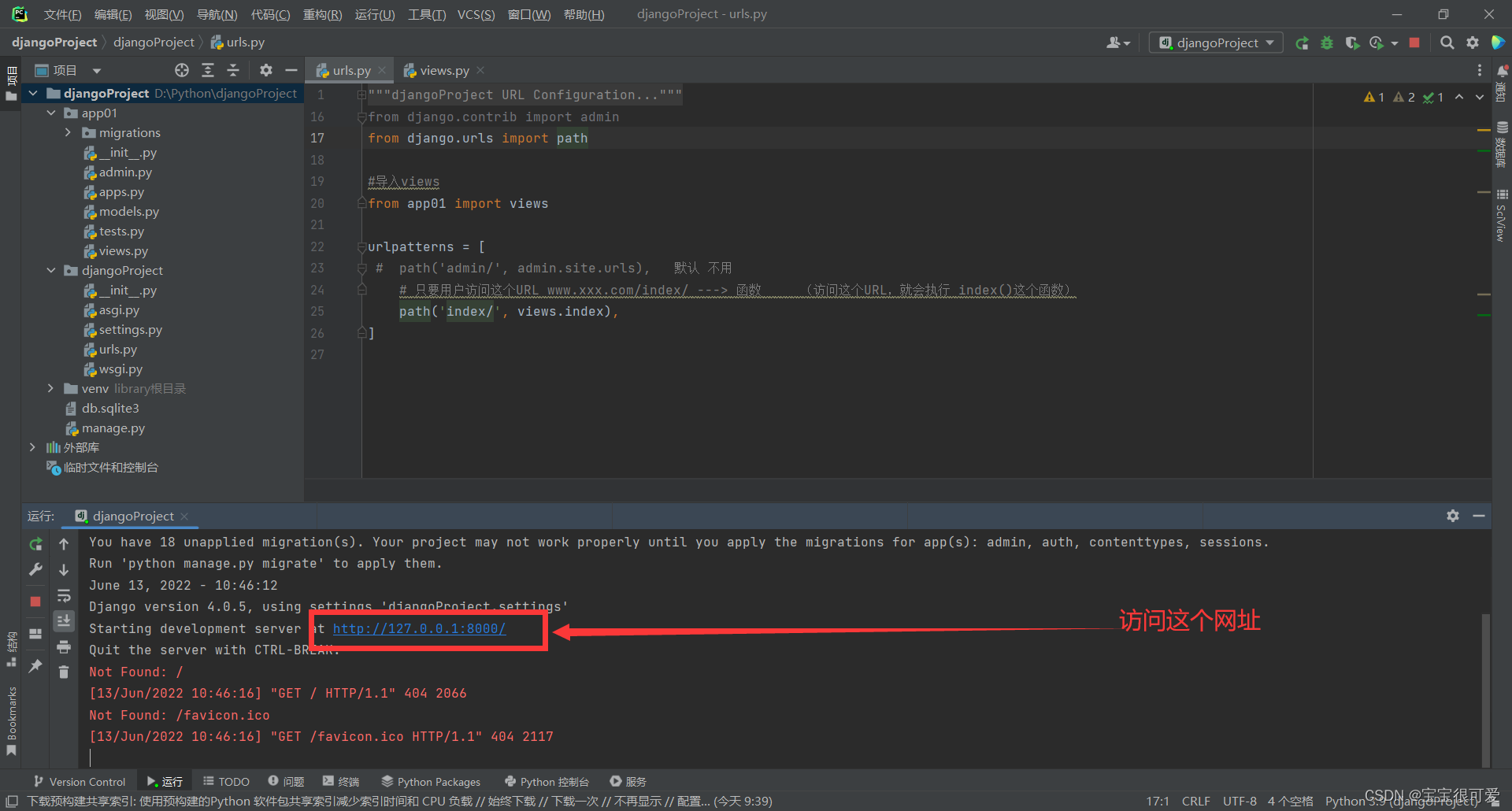Open Bookmarks side tool window
Screen dimensions: 1512x811
[x=11, y=720]
